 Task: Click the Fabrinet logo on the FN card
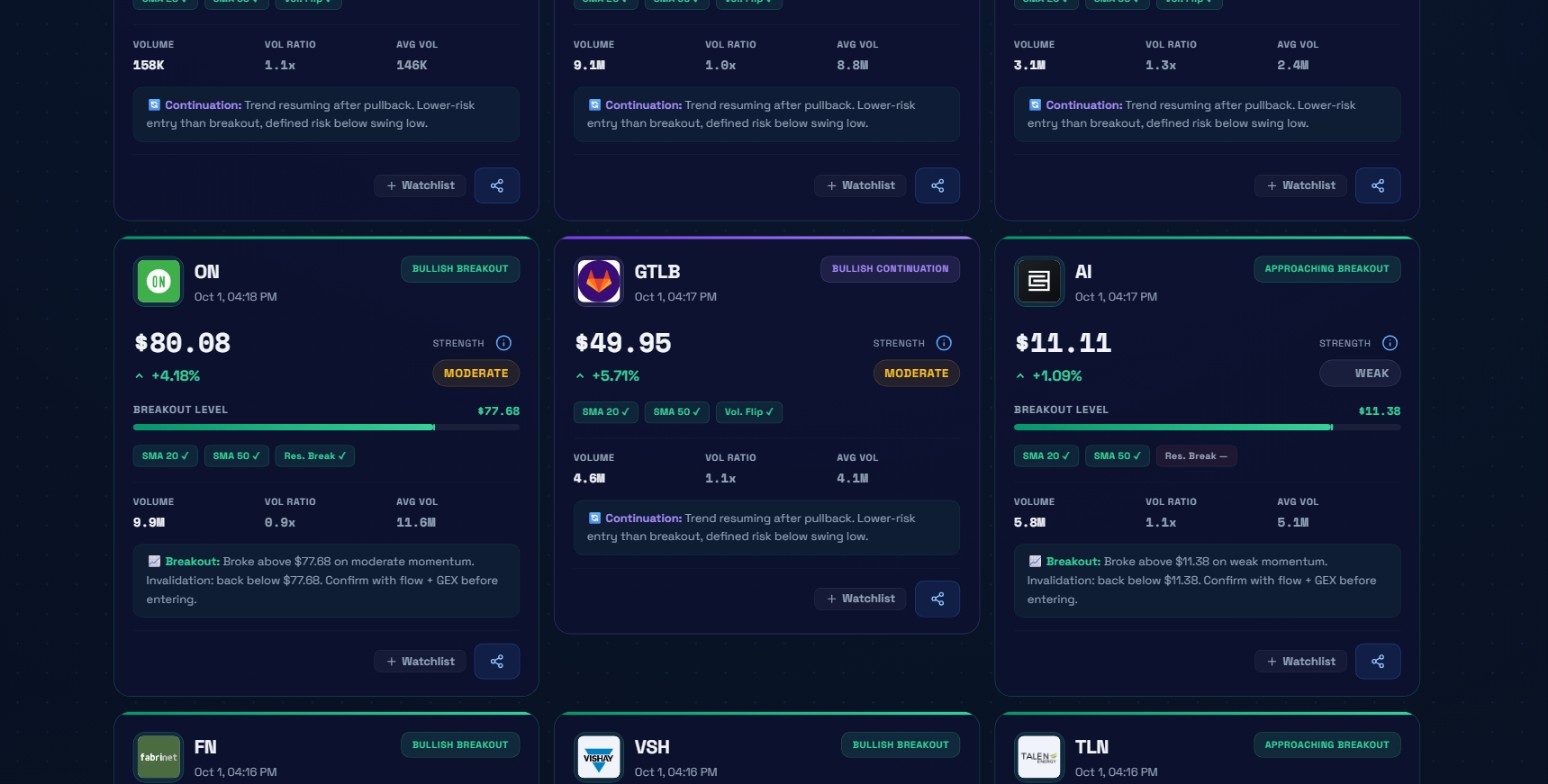(x=159, y=757)
